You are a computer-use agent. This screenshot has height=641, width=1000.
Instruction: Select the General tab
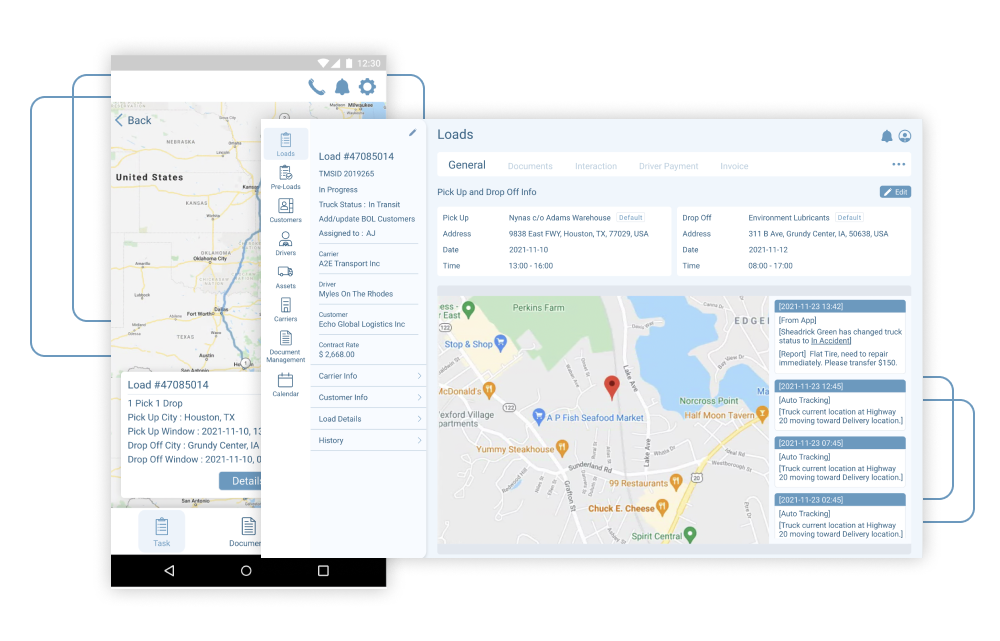[467, 165]
